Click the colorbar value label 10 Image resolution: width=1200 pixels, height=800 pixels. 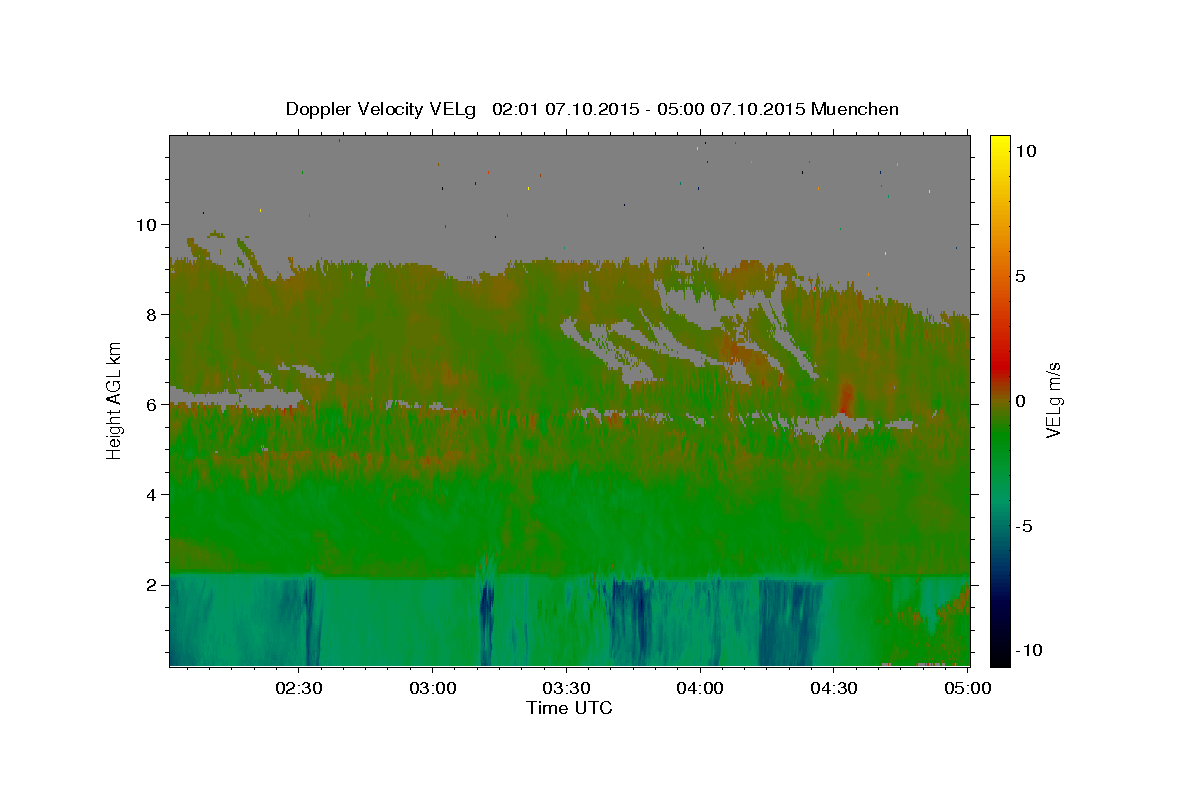tap(1026, 150)
